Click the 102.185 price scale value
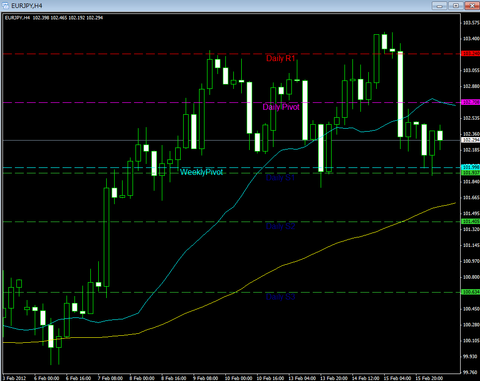 tap(471, 150)
